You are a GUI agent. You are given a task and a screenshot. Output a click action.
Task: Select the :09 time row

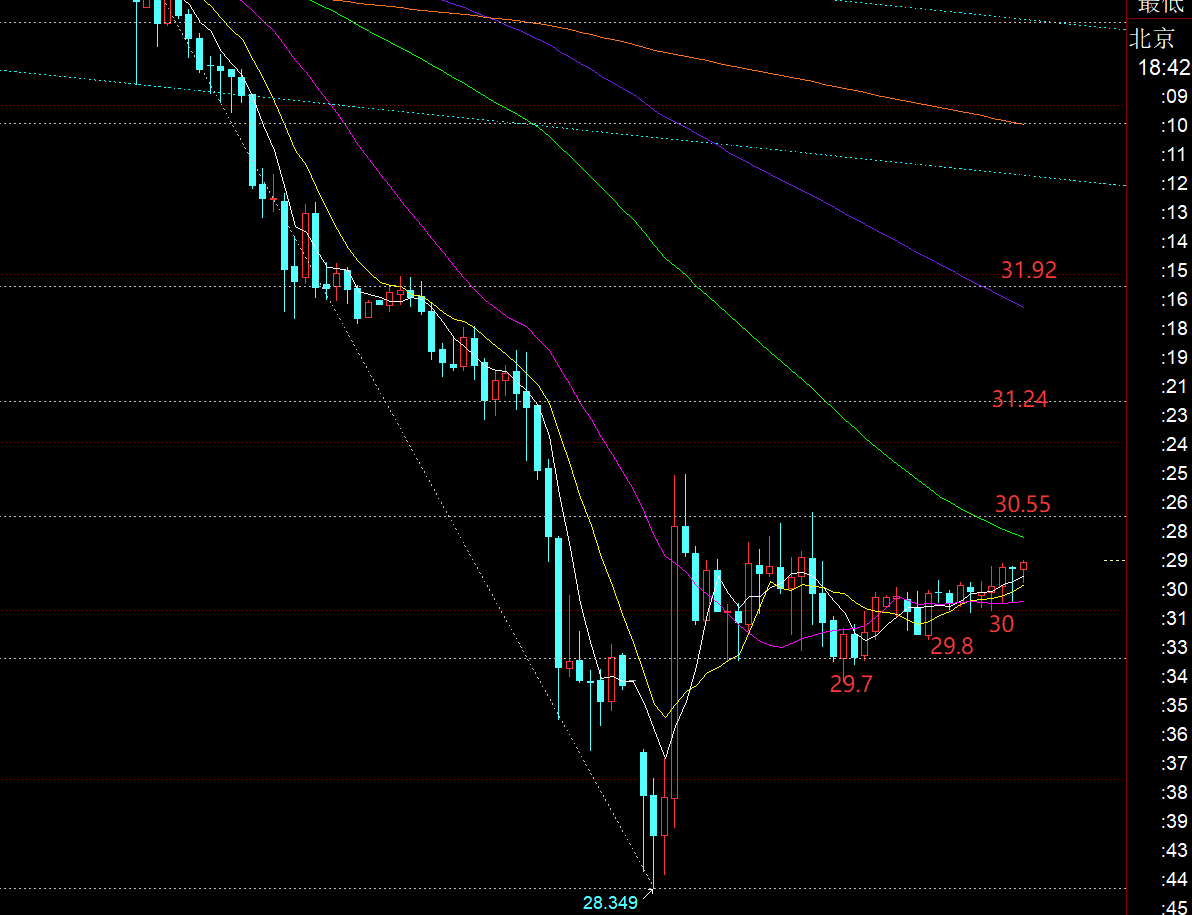coord(1175,97)
